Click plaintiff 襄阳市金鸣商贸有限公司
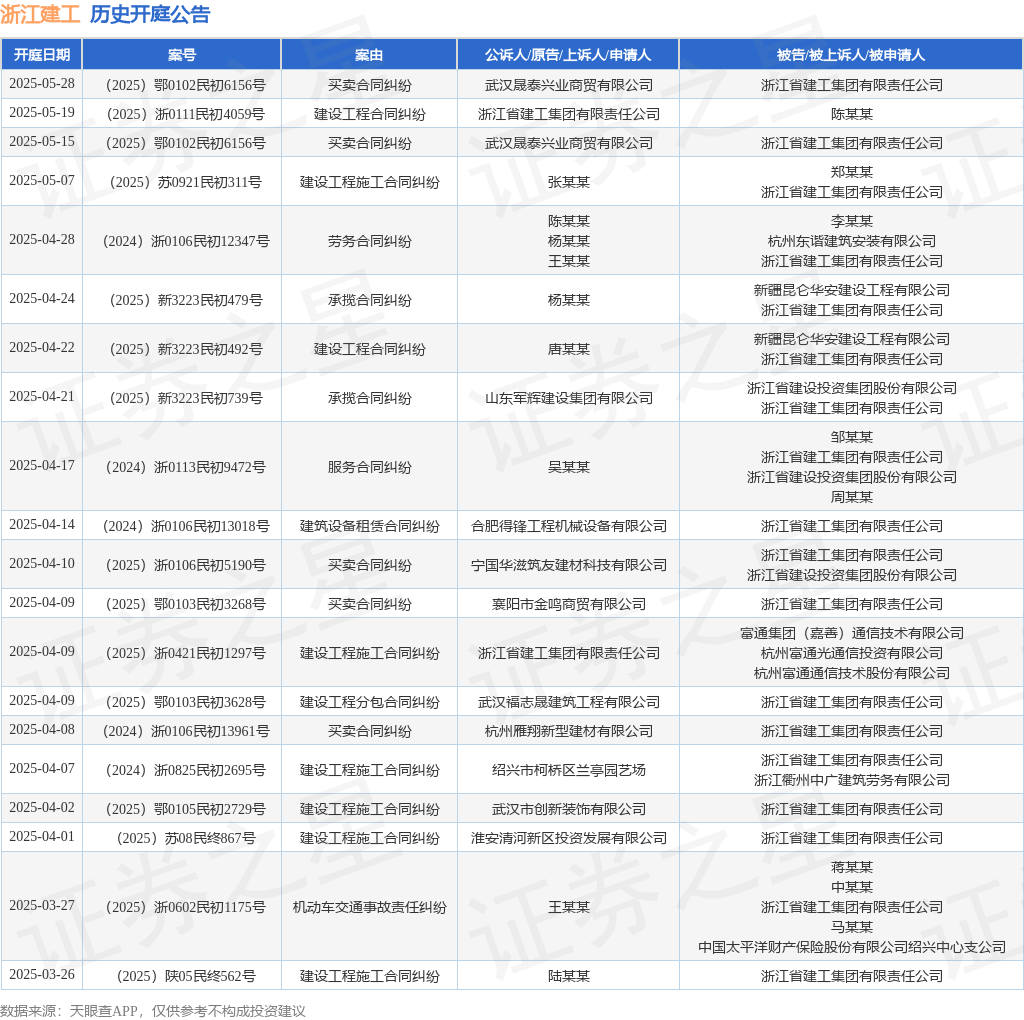The height and width of the screenshot is (1020, 1024). pyautogui.click(x=569, y=605)
